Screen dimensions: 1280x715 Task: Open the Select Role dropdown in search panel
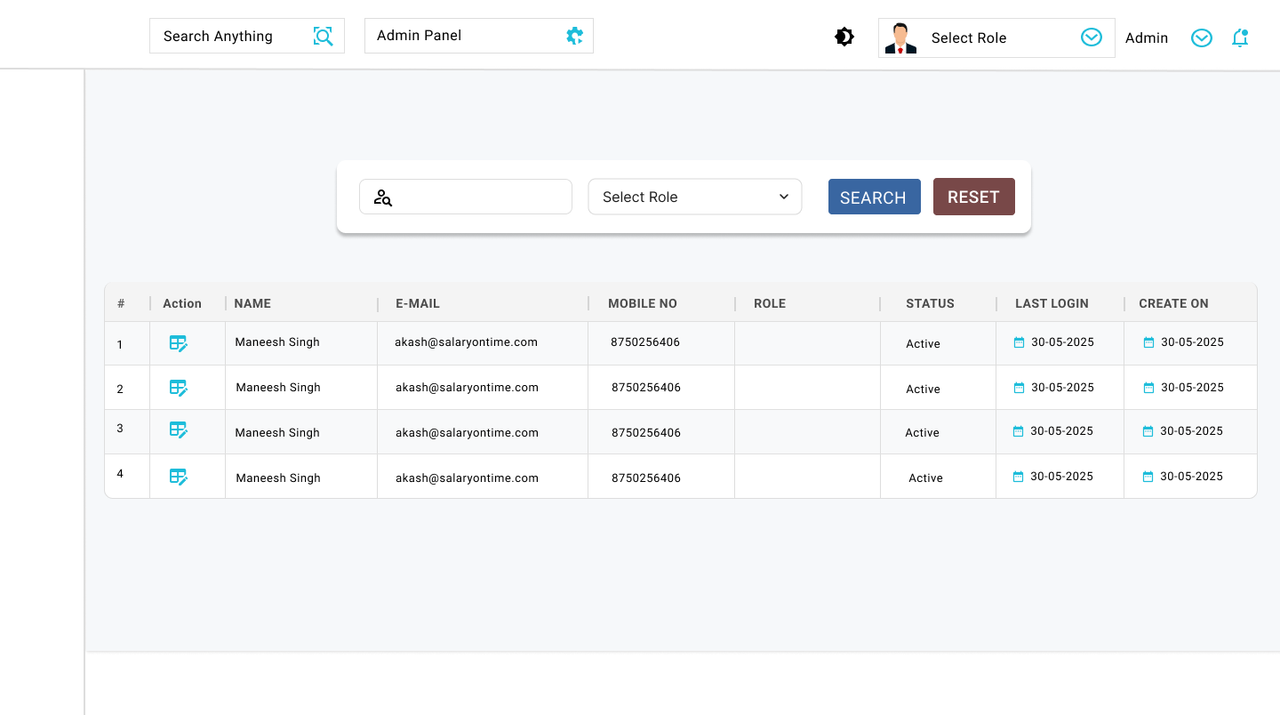(x=694, y=197)
